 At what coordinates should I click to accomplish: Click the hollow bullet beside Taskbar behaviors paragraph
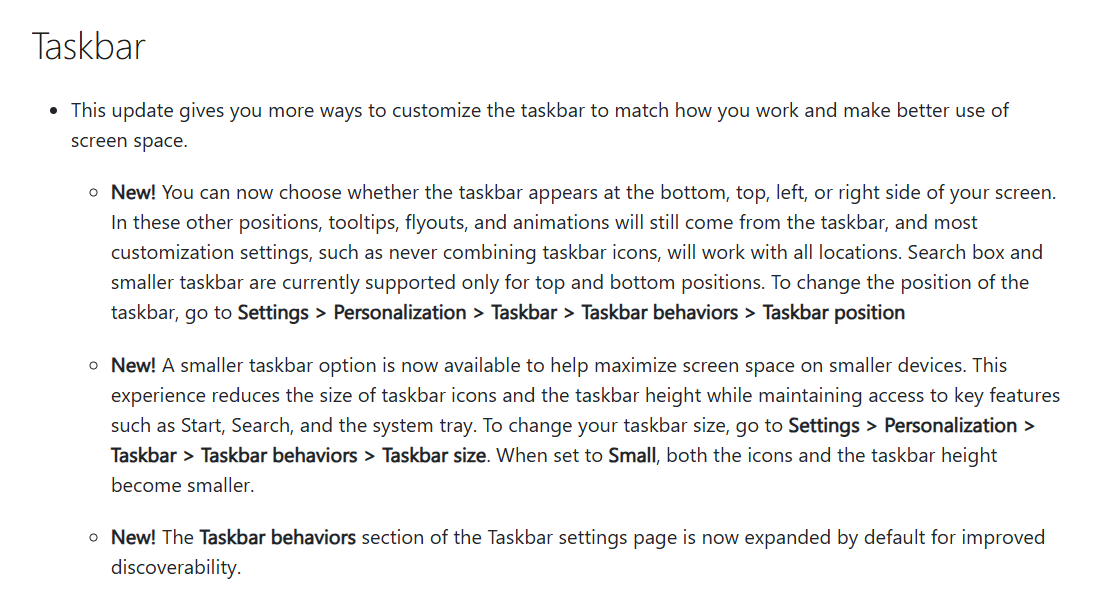click(94, 538)
